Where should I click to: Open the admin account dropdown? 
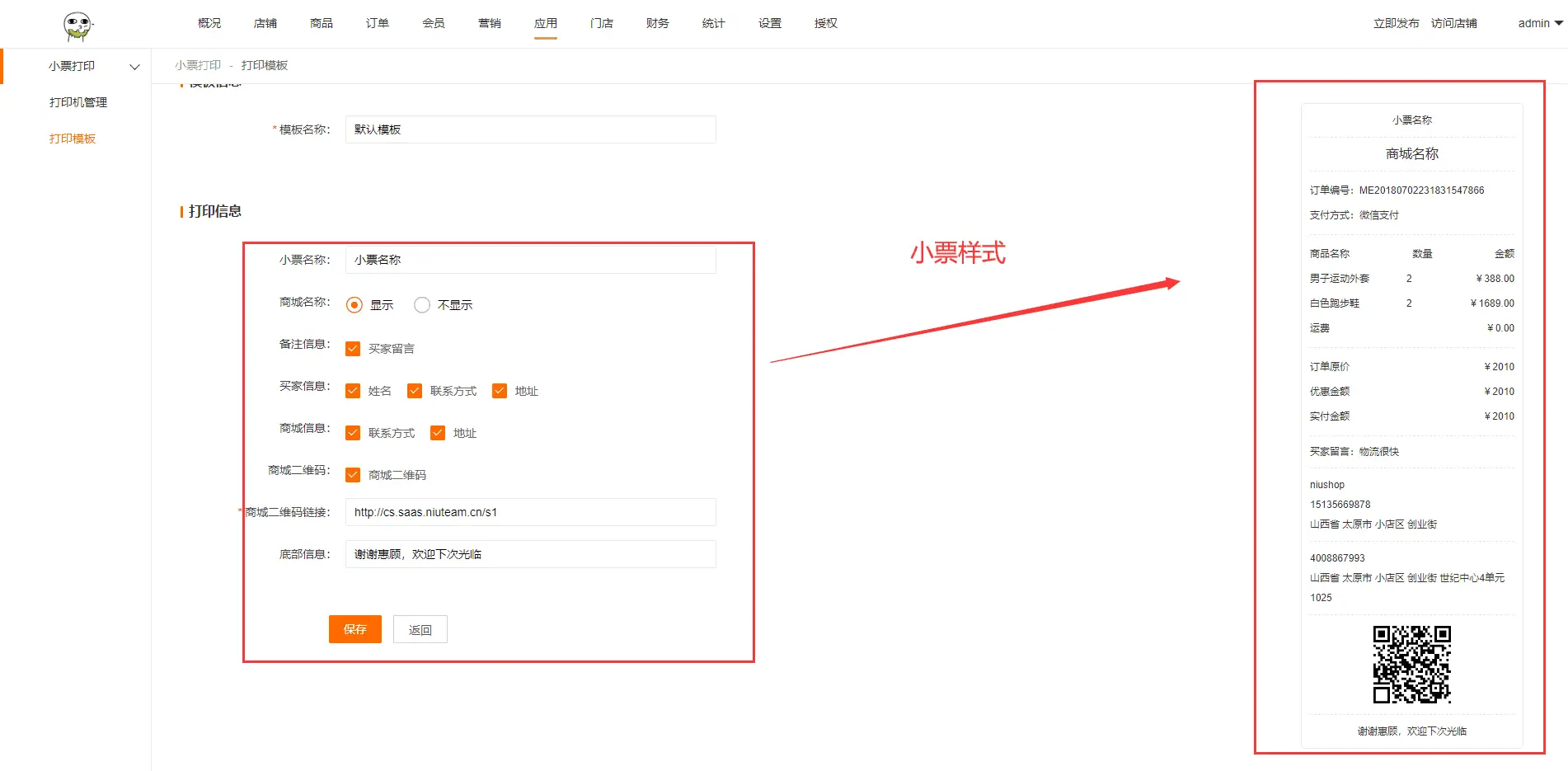tap(1539, 23)
